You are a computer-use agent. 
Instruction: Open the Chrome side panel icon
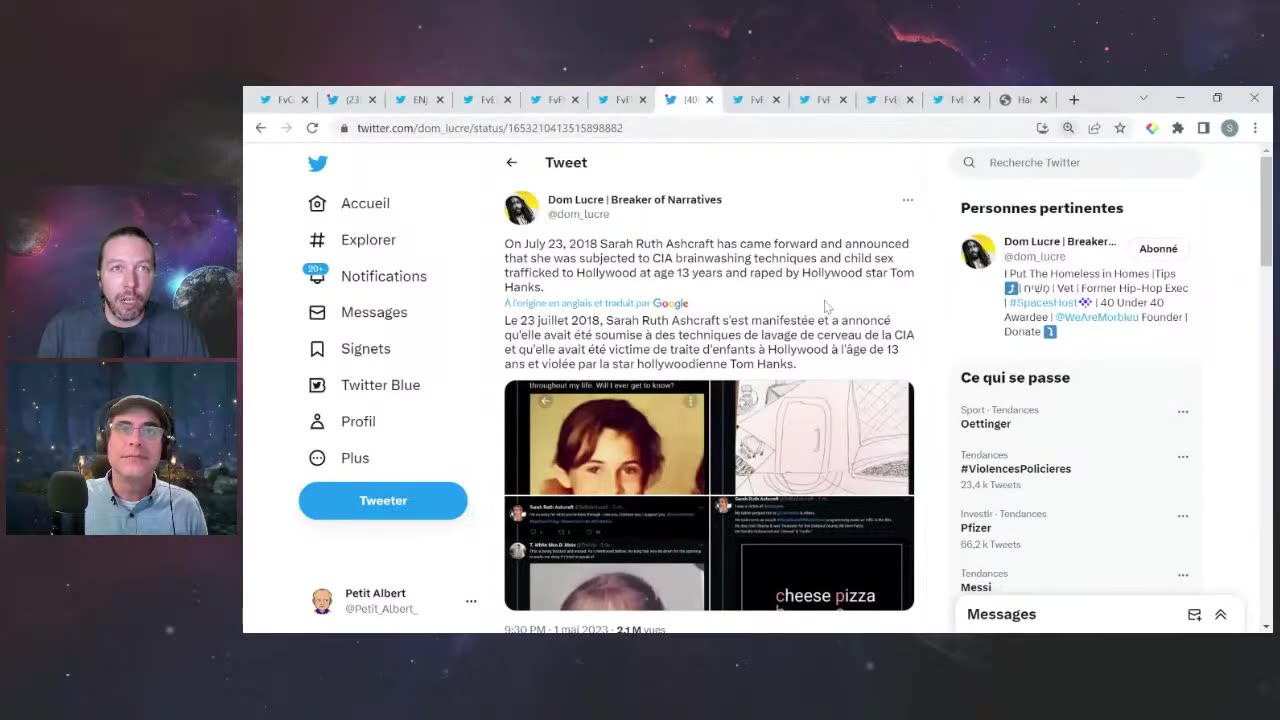1203,128
